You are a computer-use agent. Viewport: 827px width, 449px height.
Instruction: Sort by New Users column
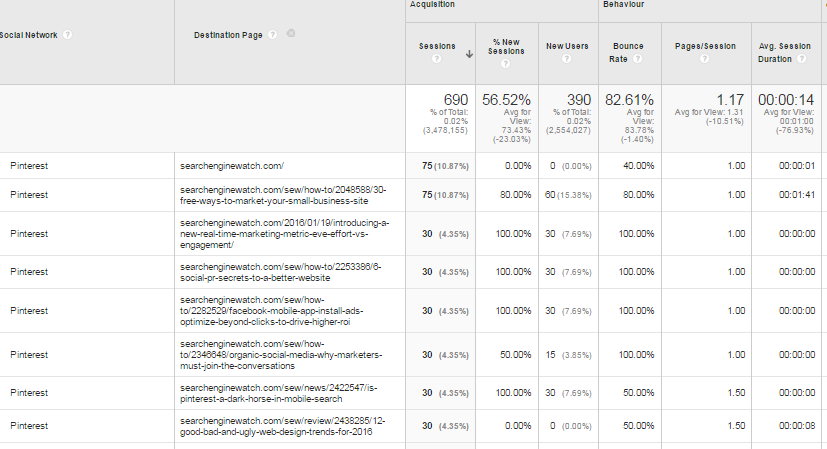(x=567, y=46)
